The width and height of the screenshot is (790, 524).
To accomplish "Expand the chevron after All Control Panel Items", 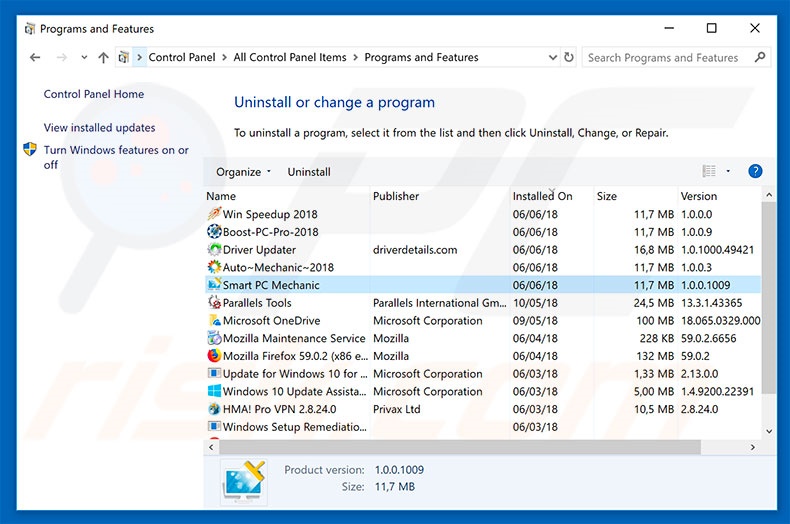I will click(355, 57).
